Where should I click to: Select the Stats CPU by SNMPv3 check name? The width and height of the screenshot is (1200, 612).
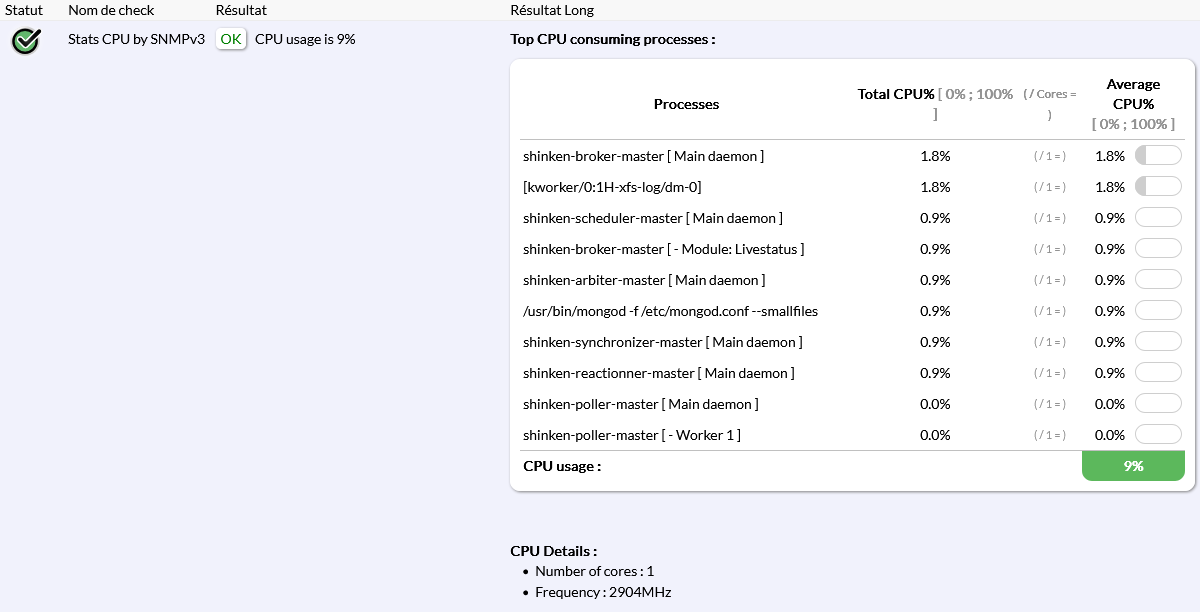click(x=137, y=39)
